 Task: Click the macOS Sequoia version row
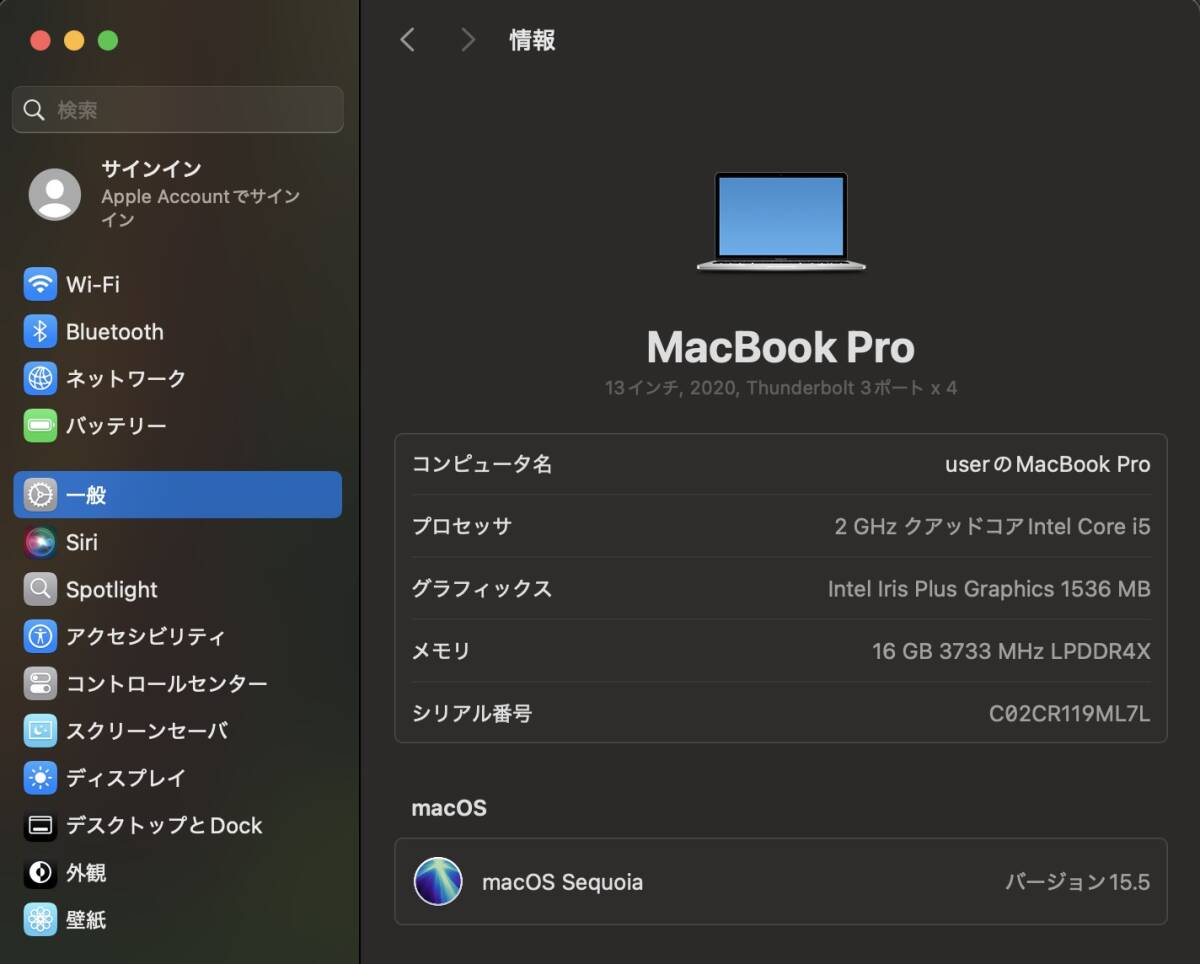(781, 882)
